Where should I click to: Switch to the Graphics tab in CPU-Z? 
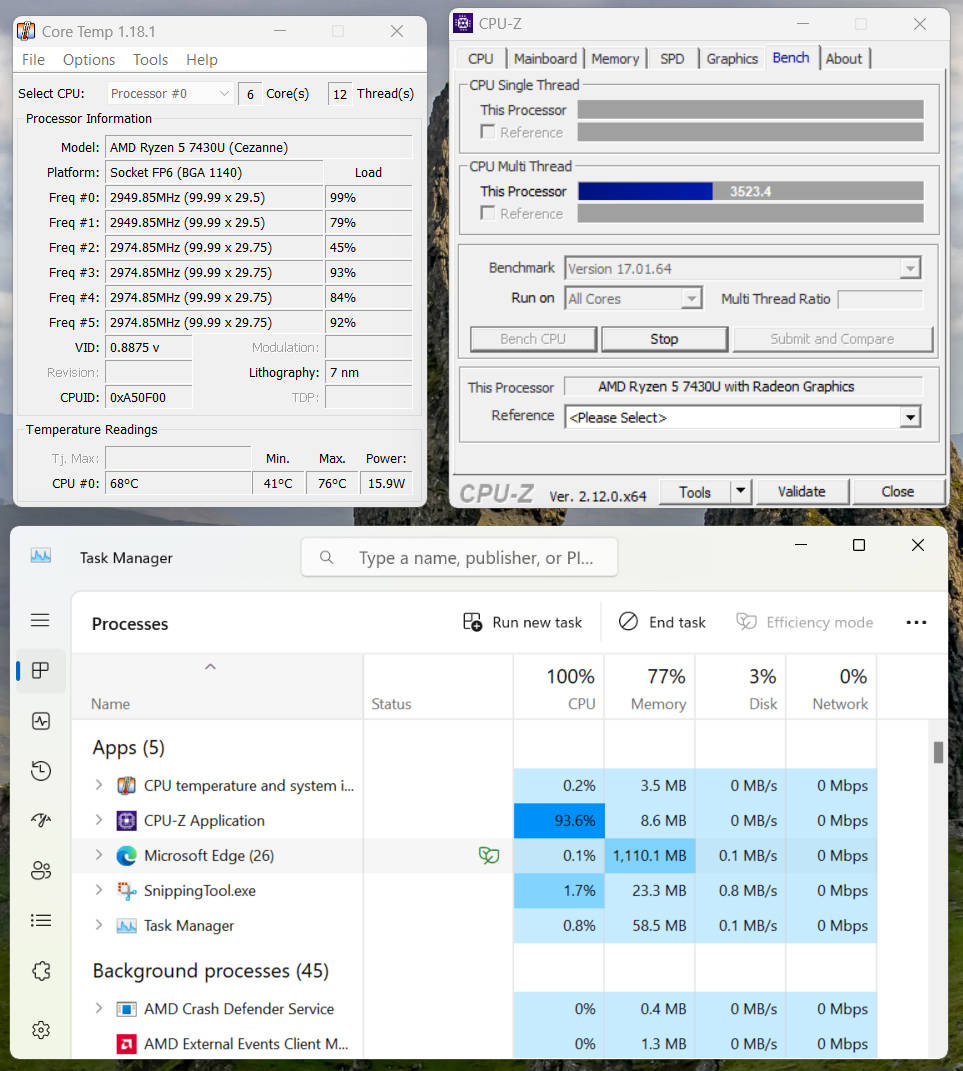point(732,59)
